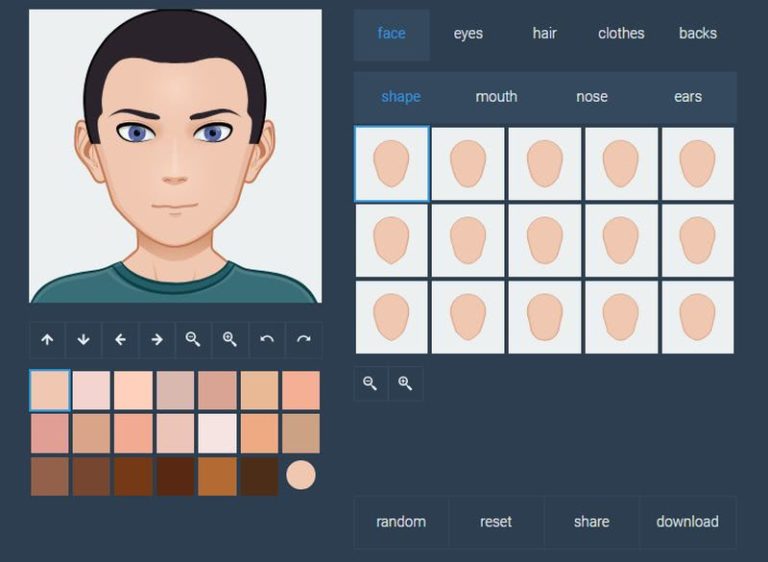Screen dimensions: 768x562
Task: Pick the rust brown swatch, third in bottom row
Action: click(133, 476)
